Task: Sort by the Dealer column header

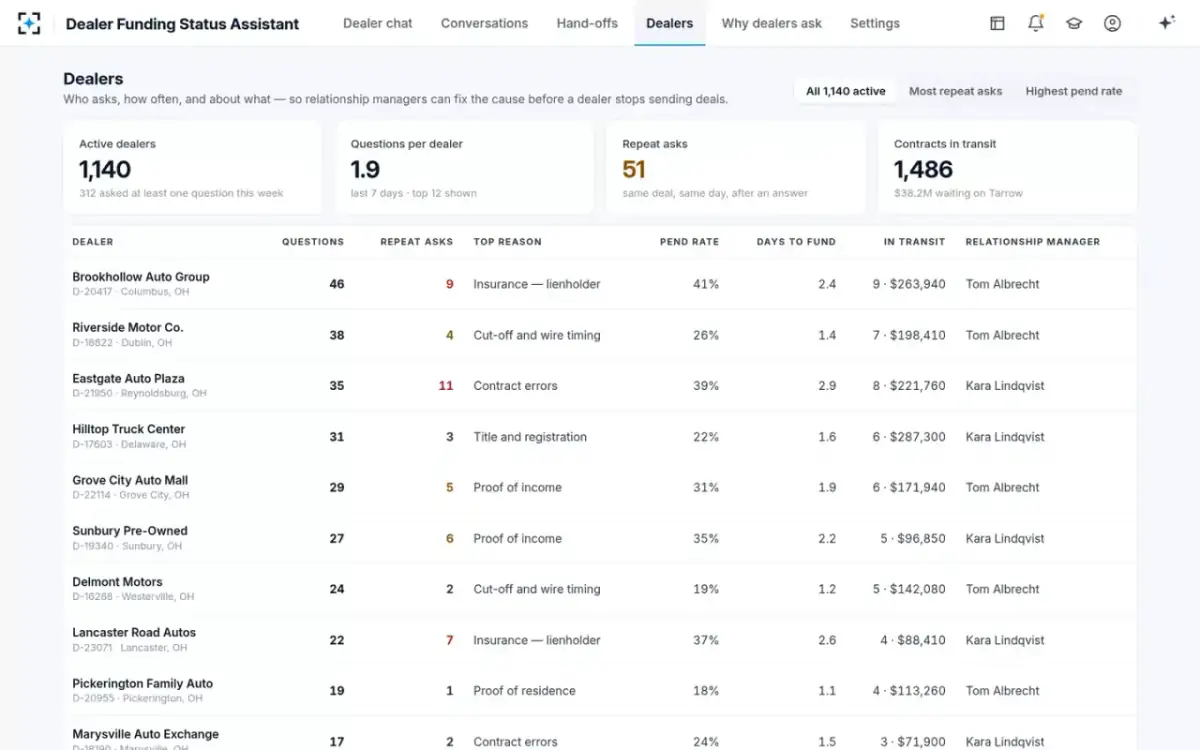Action: [x=93, y=242]
